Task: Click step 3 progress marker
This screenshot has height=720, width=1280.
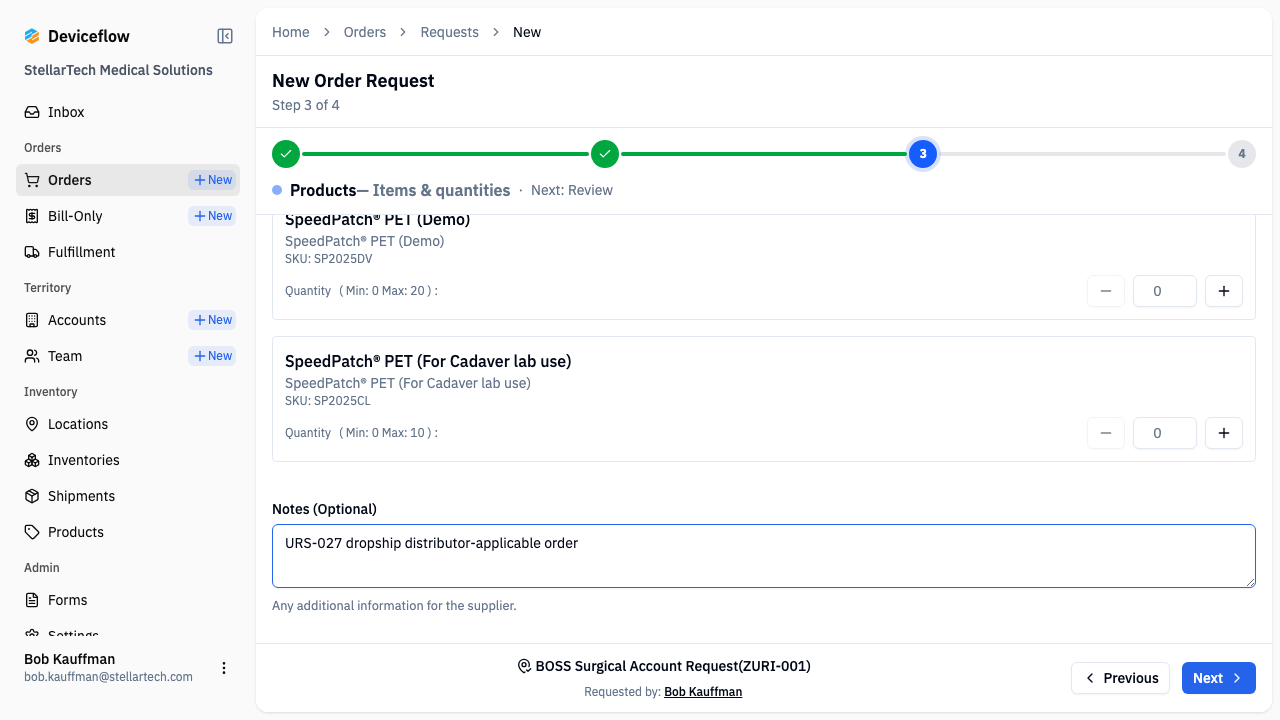Action: click(923, 154)
